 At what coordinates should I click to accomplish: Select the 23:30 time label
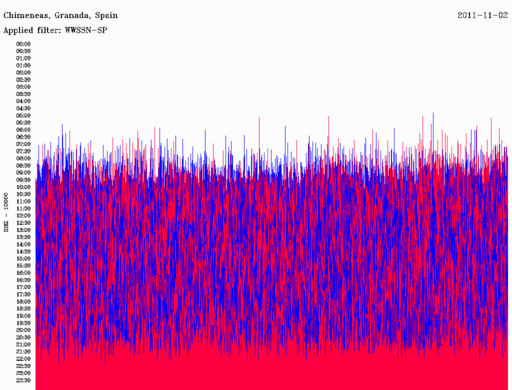pyautogui.click(x=23, y=380)
